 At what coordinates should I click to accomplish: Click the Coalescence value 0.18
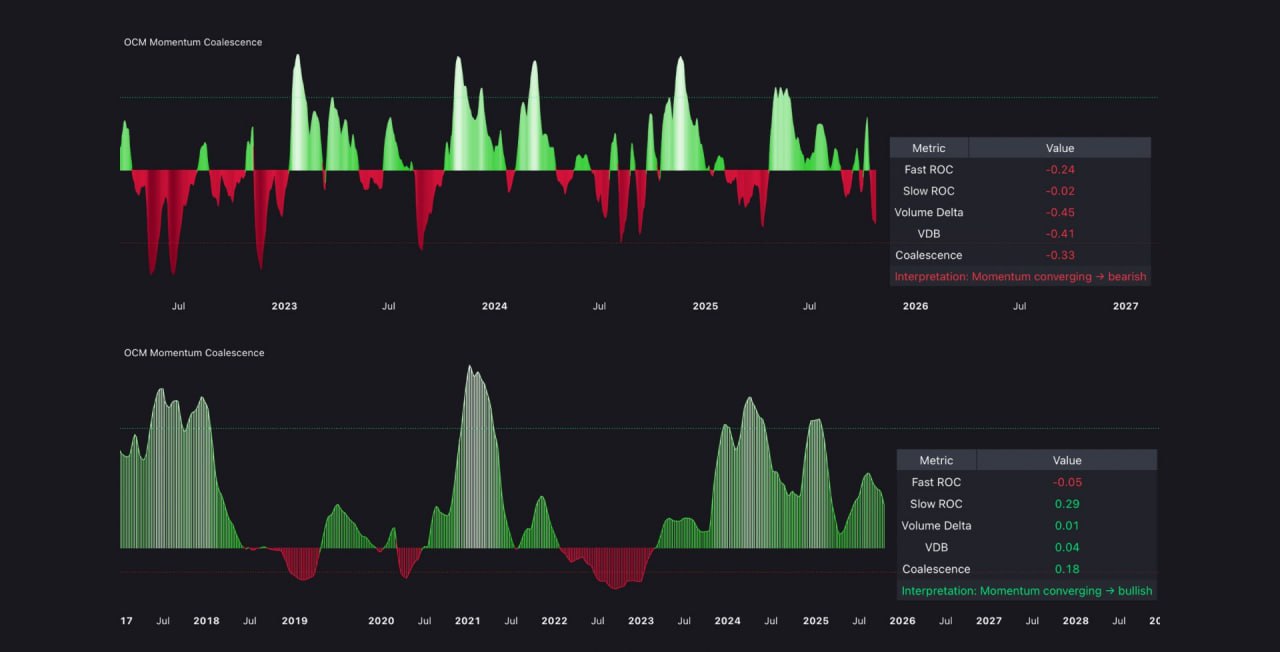[1067, 569]
